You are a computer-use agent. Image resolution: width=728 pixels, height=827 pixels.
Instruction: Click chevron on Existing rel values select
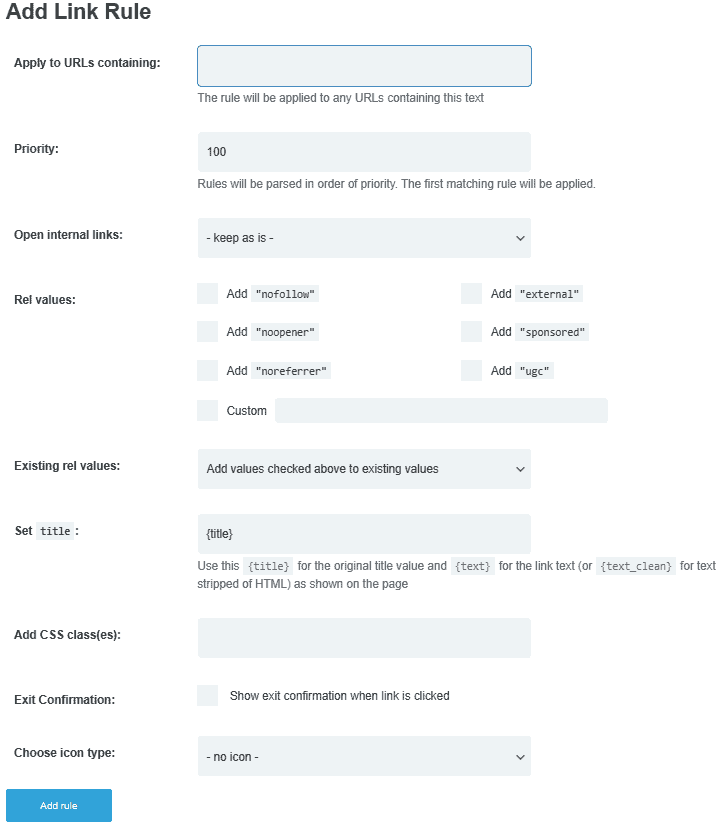(520, 469)
